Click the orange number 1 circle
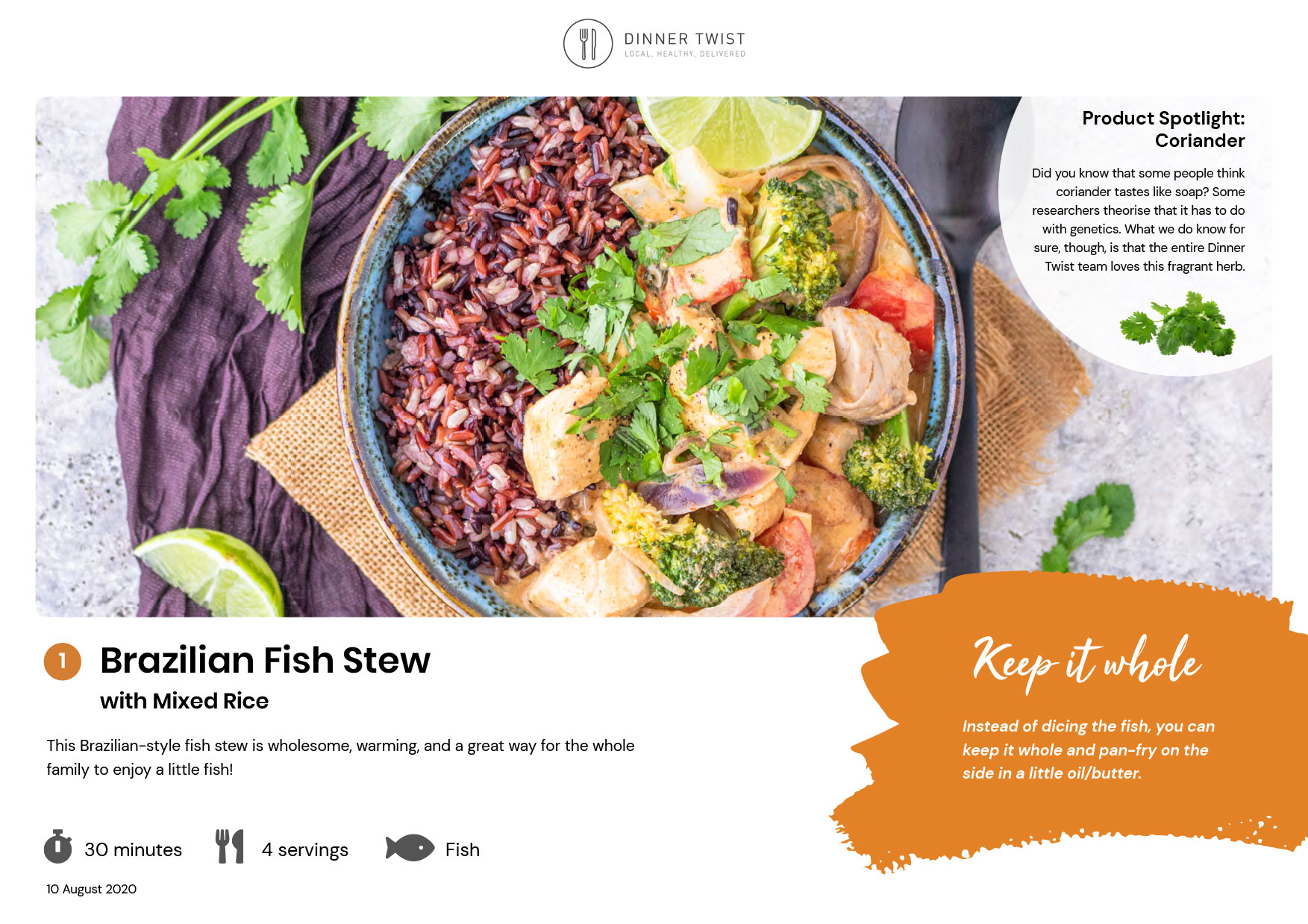 coord(63,661)
